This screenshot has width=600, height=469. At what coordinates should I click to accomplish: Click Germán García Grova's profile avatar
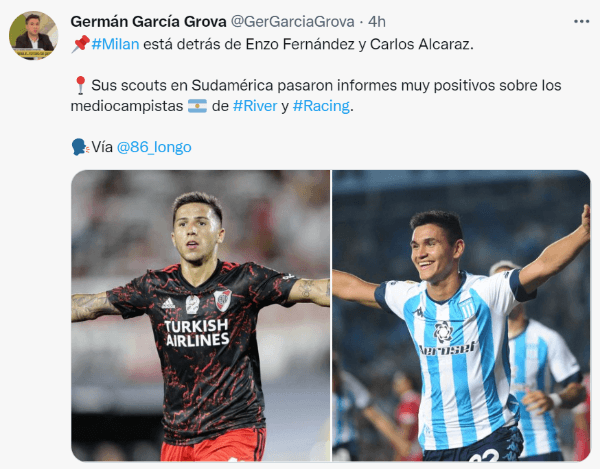click(33, 35)
